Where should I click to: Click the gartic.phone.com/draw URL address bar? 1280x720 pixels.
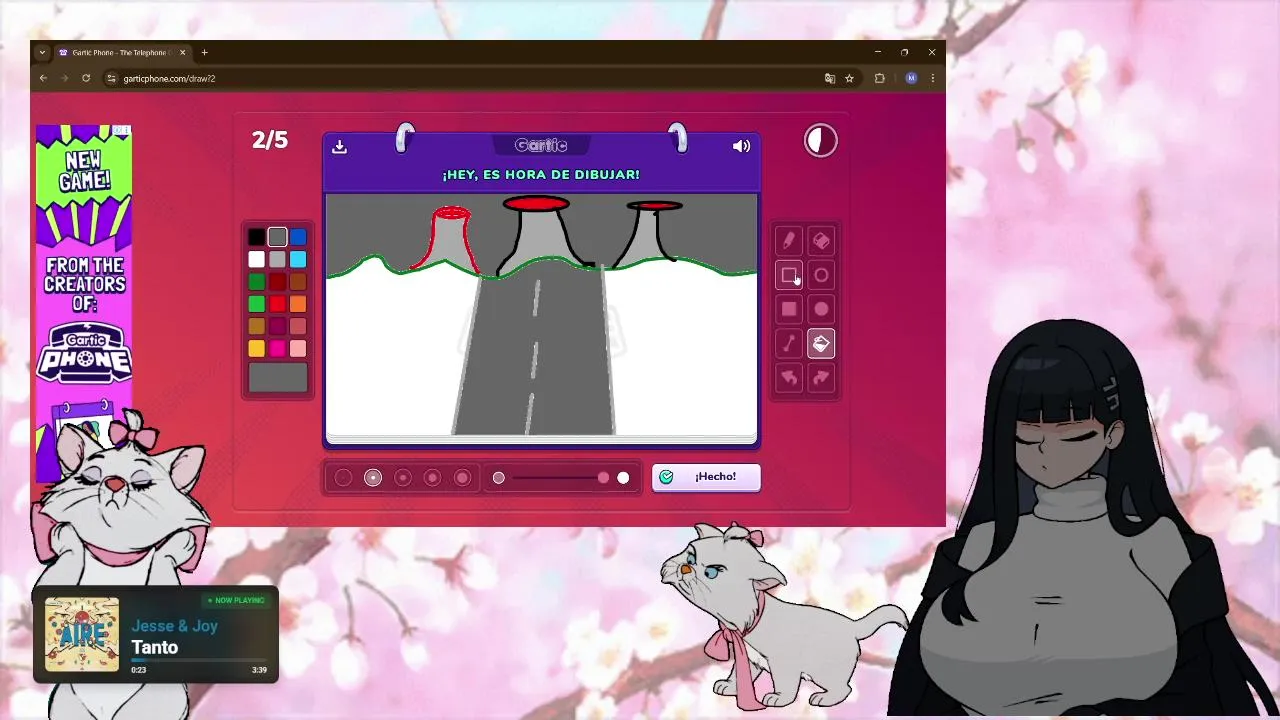tap(460, 78)
